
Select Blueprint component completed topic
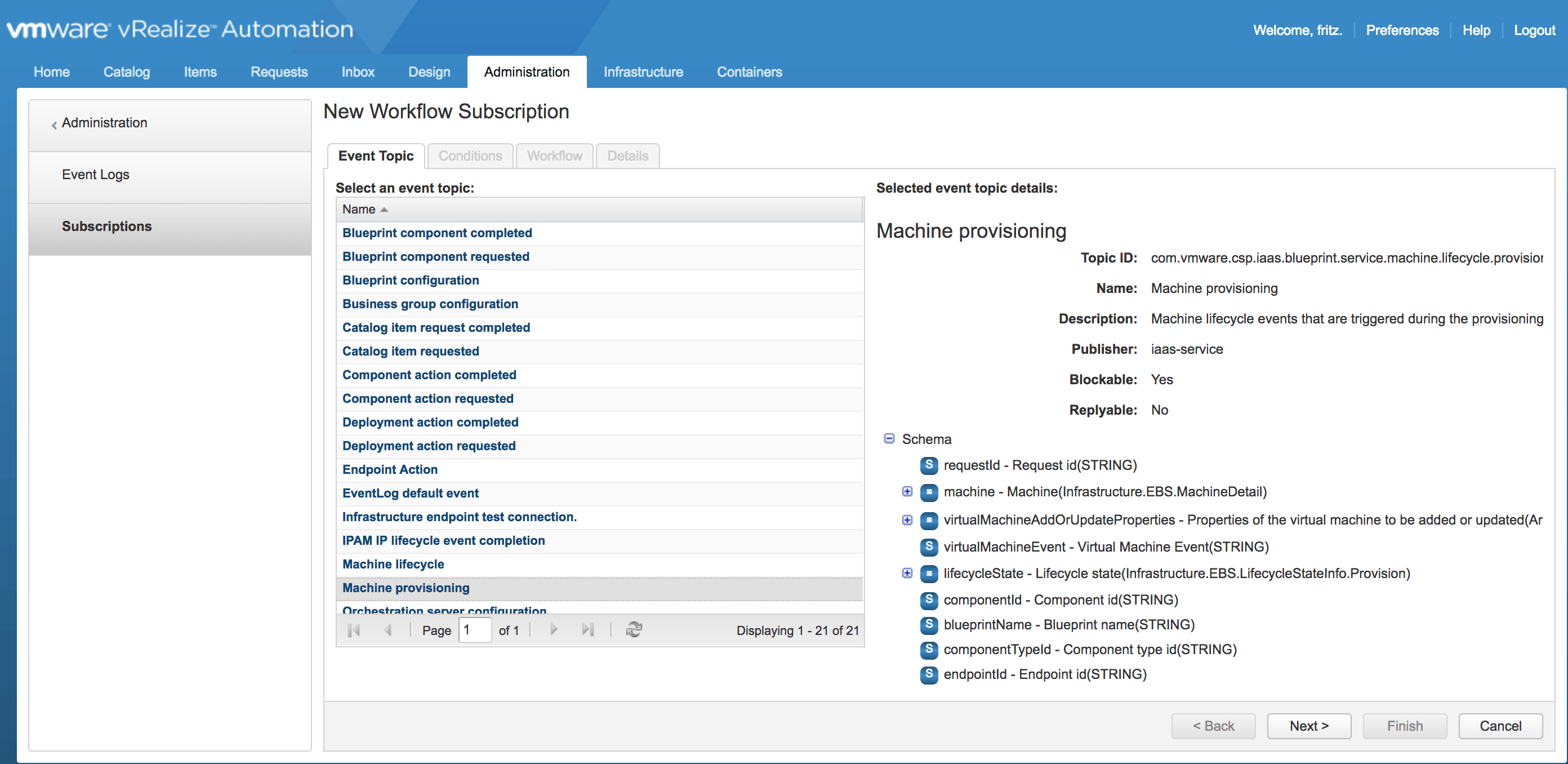[600, 233]
